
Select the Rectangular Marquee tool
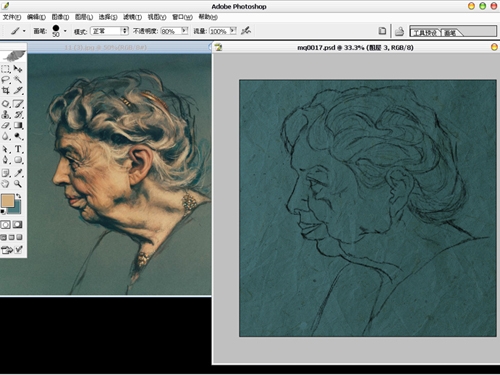coord(6,69)
